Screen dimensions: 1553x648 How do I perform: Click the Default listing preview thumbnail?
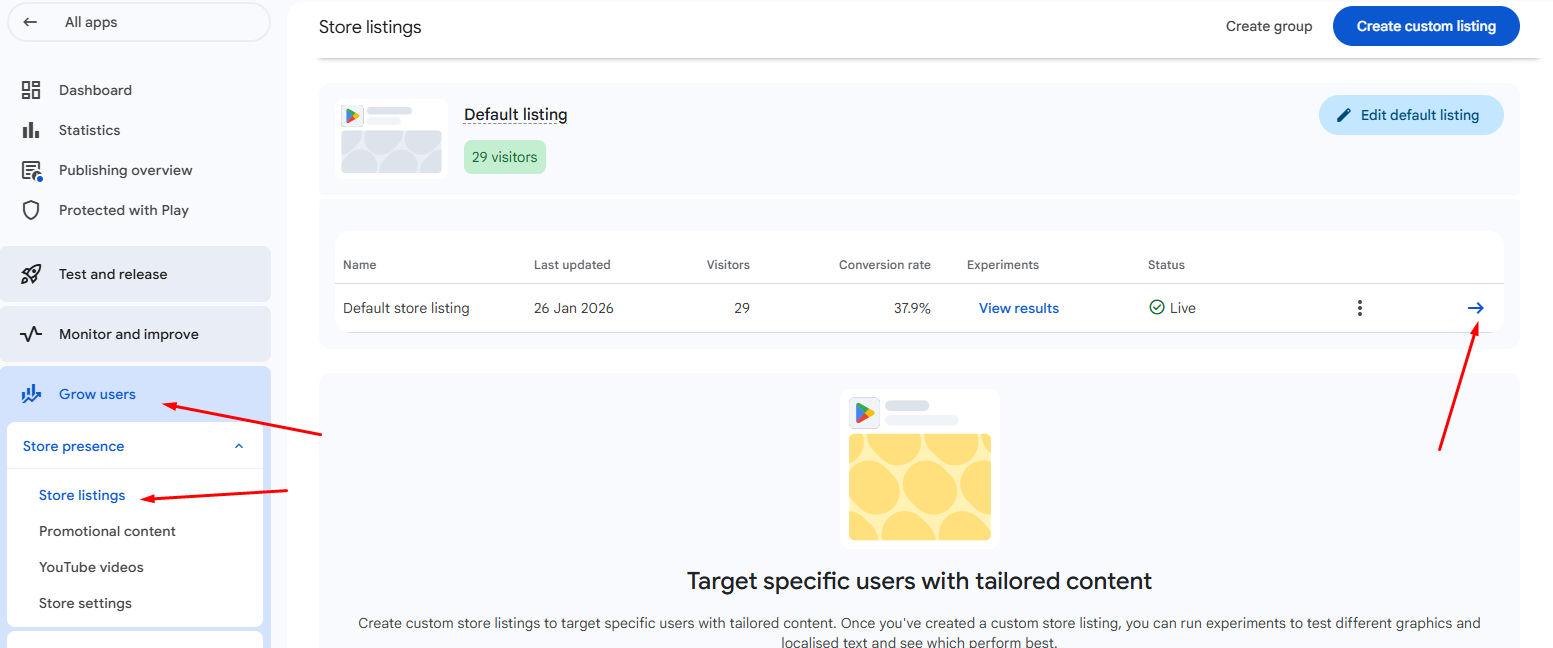(392, 139)
